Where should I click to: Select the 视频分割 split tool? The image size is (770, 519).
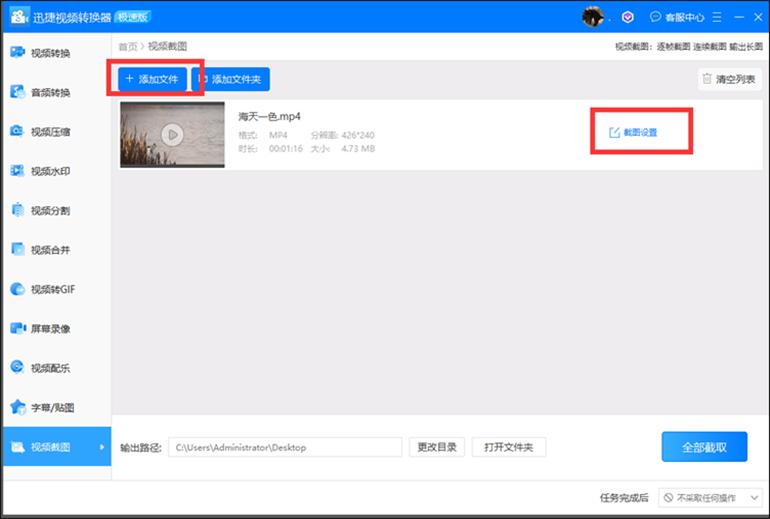(x=50, y=210)
